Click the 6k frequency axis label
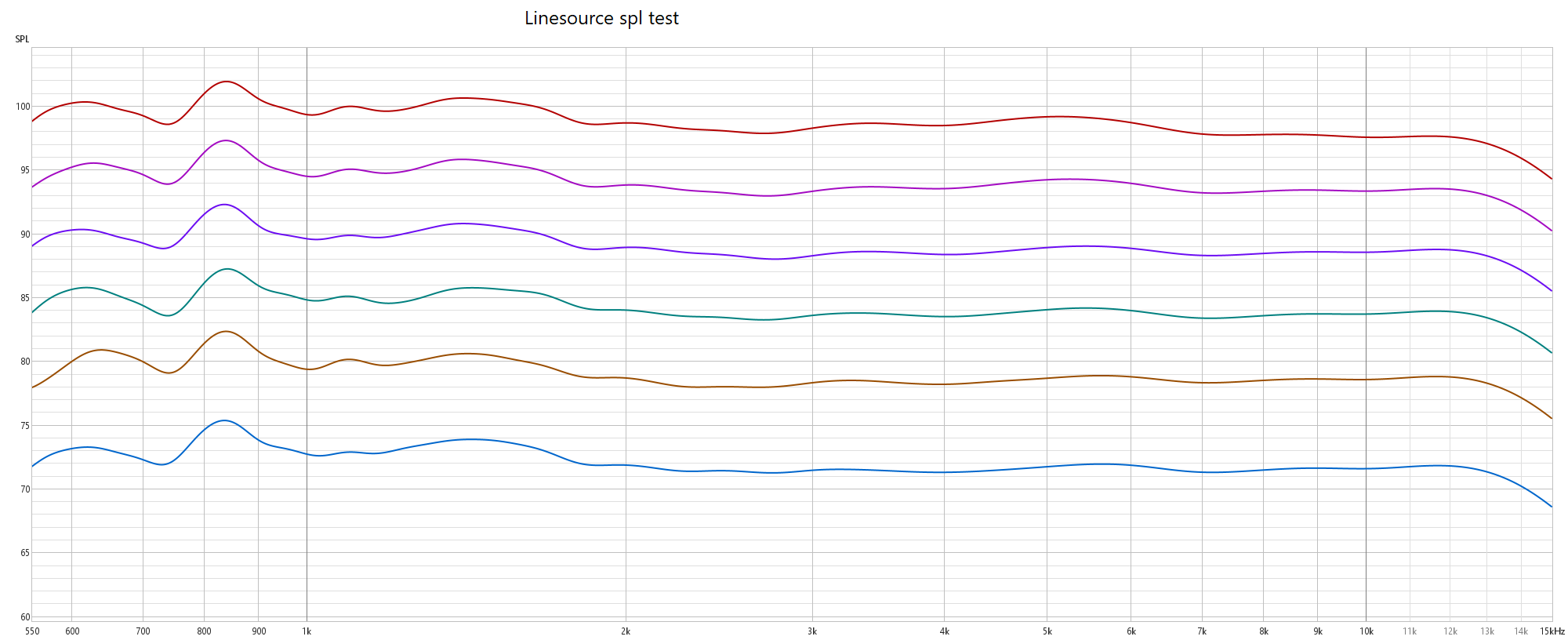The image size is (1568, 640). (x=1131, y=631)
